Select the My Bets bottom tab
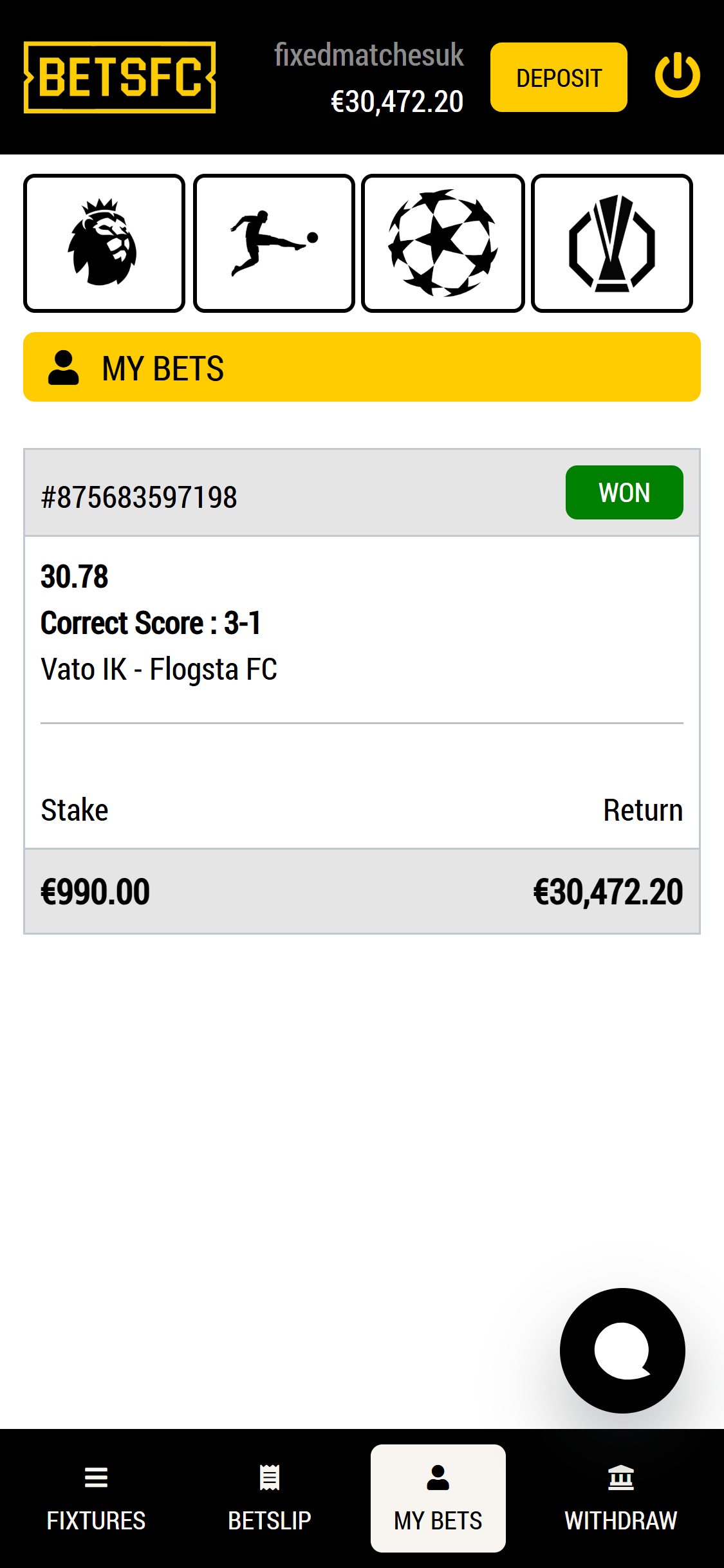 click(x=438, y=1498)
